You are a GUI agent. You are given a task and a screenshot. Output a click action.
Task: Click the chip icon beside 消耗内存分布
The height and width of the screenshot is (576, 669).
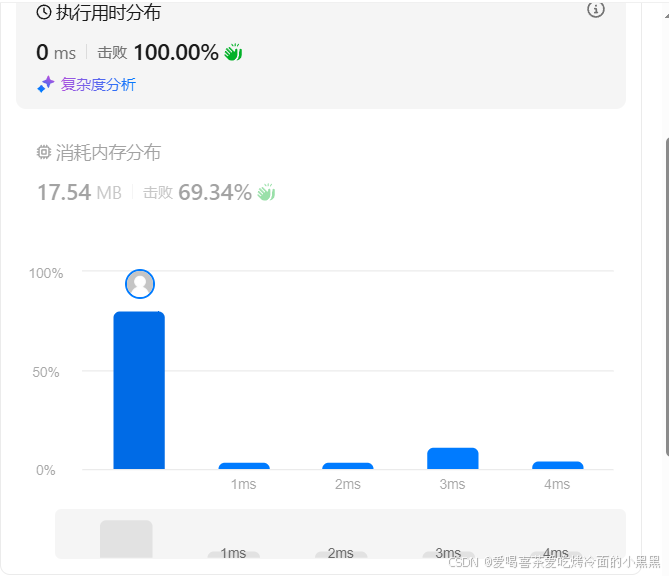click(44, 152)
